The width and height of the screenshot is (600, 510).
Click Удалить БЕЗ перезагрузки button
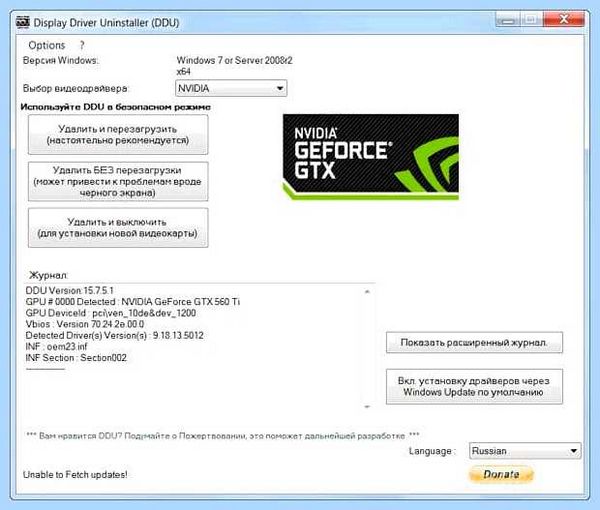(x=118, y=181)
